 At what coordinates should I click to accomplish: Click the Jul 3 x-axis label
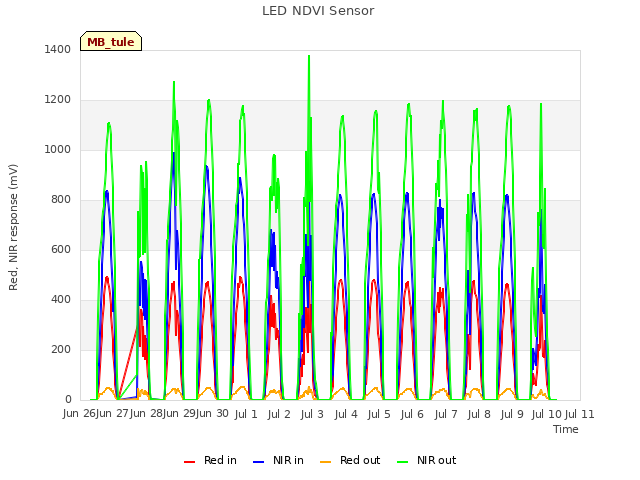click(312, 414)
